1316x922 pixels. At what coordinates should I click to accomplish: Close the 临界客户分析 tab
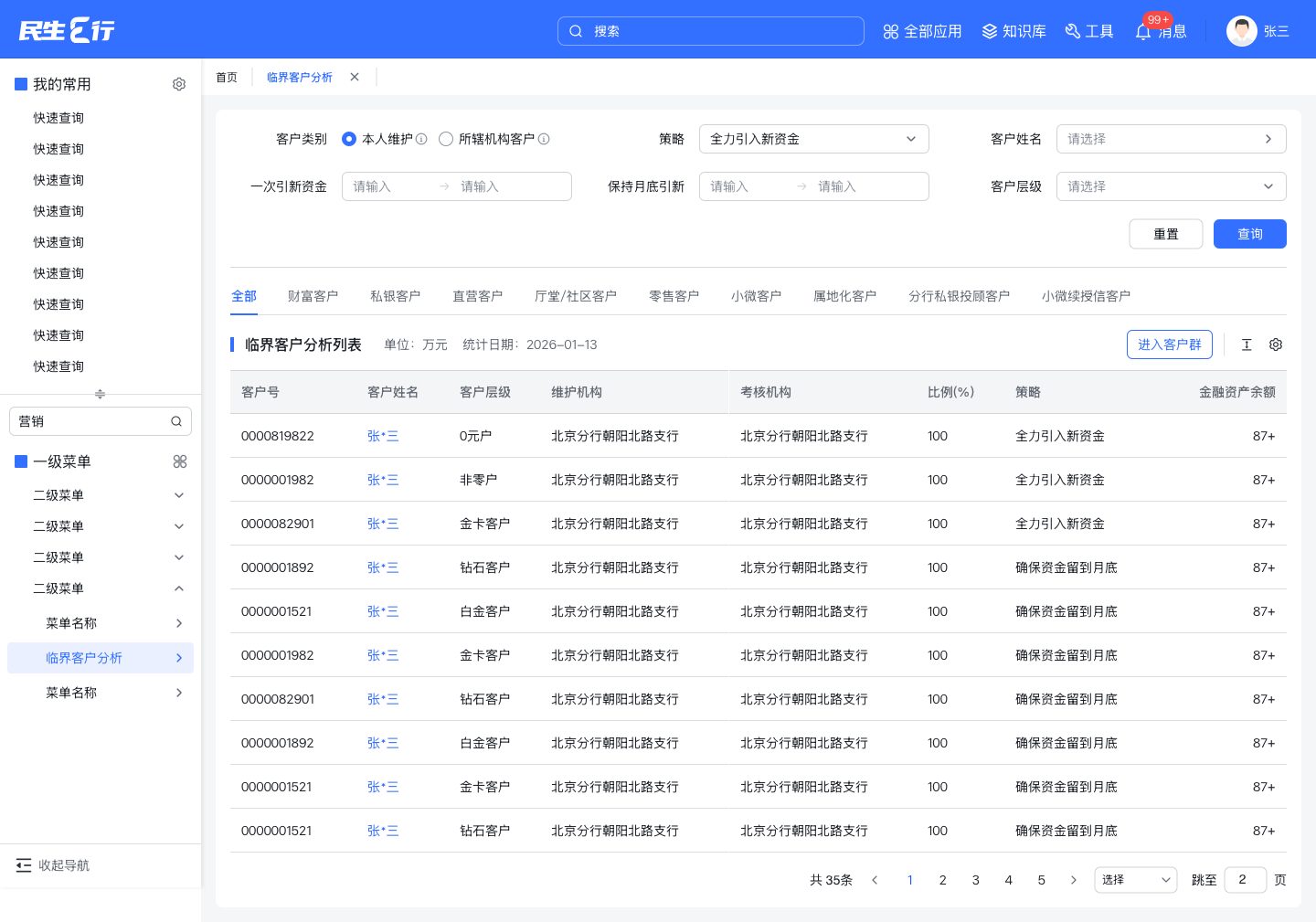pyautogui.click(x=355, y=77)
